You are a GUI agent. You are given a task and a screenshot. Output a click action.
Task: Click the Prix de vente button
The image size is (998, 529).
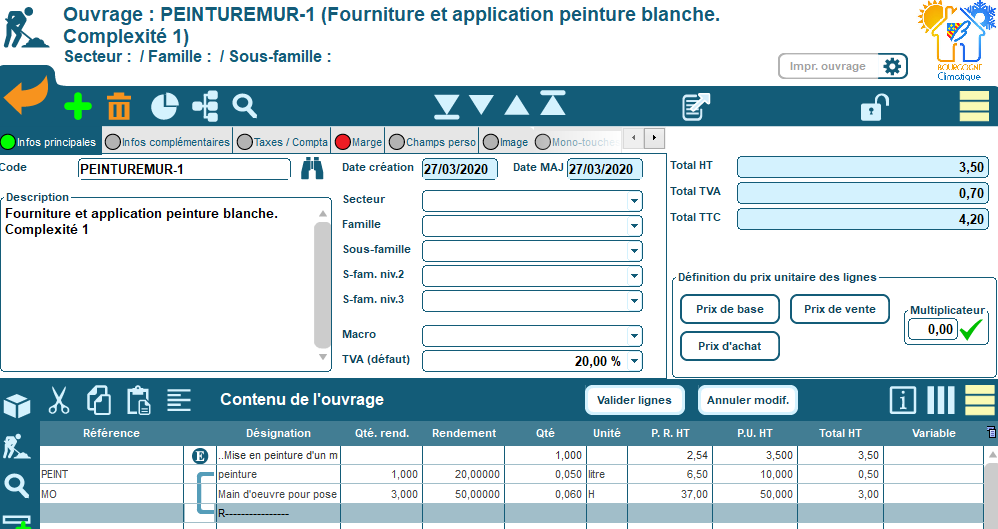pos(840,309)
